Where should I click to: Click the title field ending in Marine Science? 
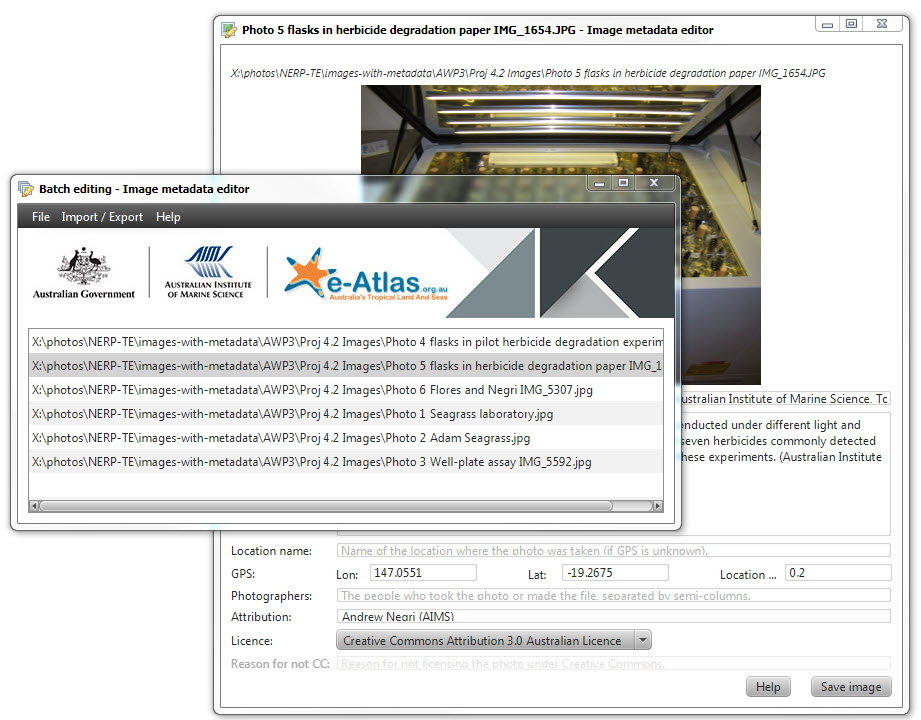tap(786, 399)
